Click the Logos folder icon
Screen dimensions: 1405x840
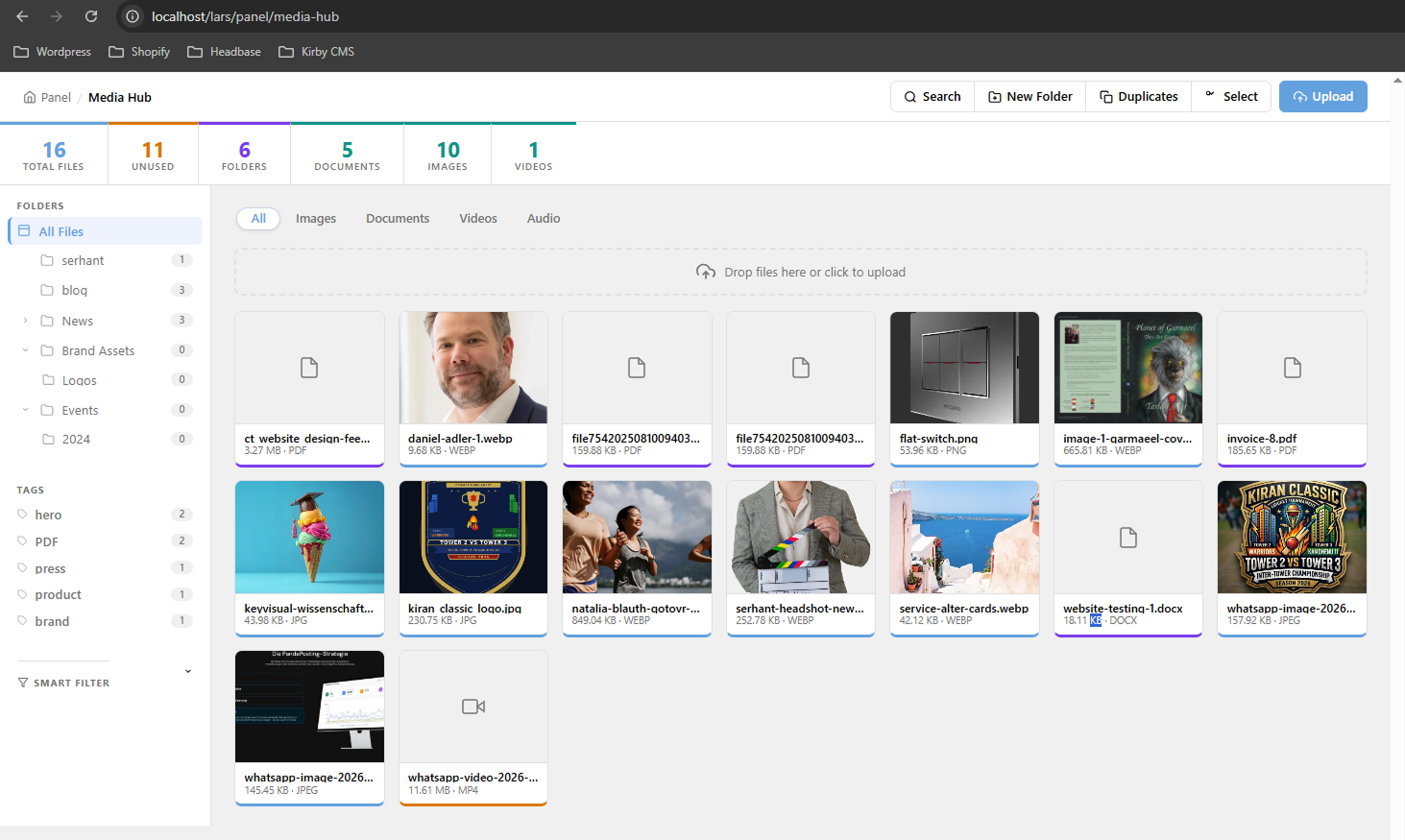[48, 380]
